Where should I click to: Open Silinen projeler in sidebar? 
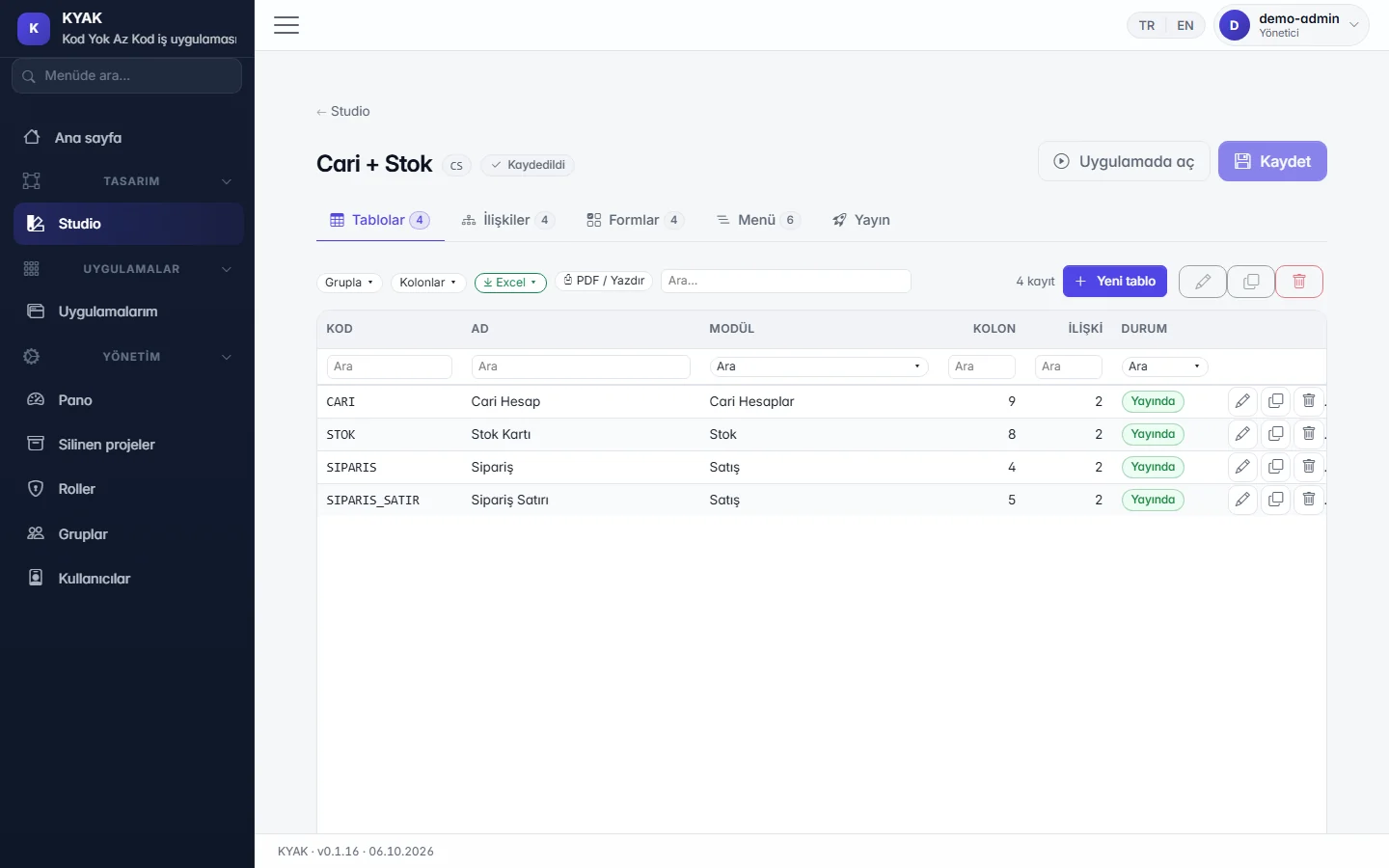point(127,445)
